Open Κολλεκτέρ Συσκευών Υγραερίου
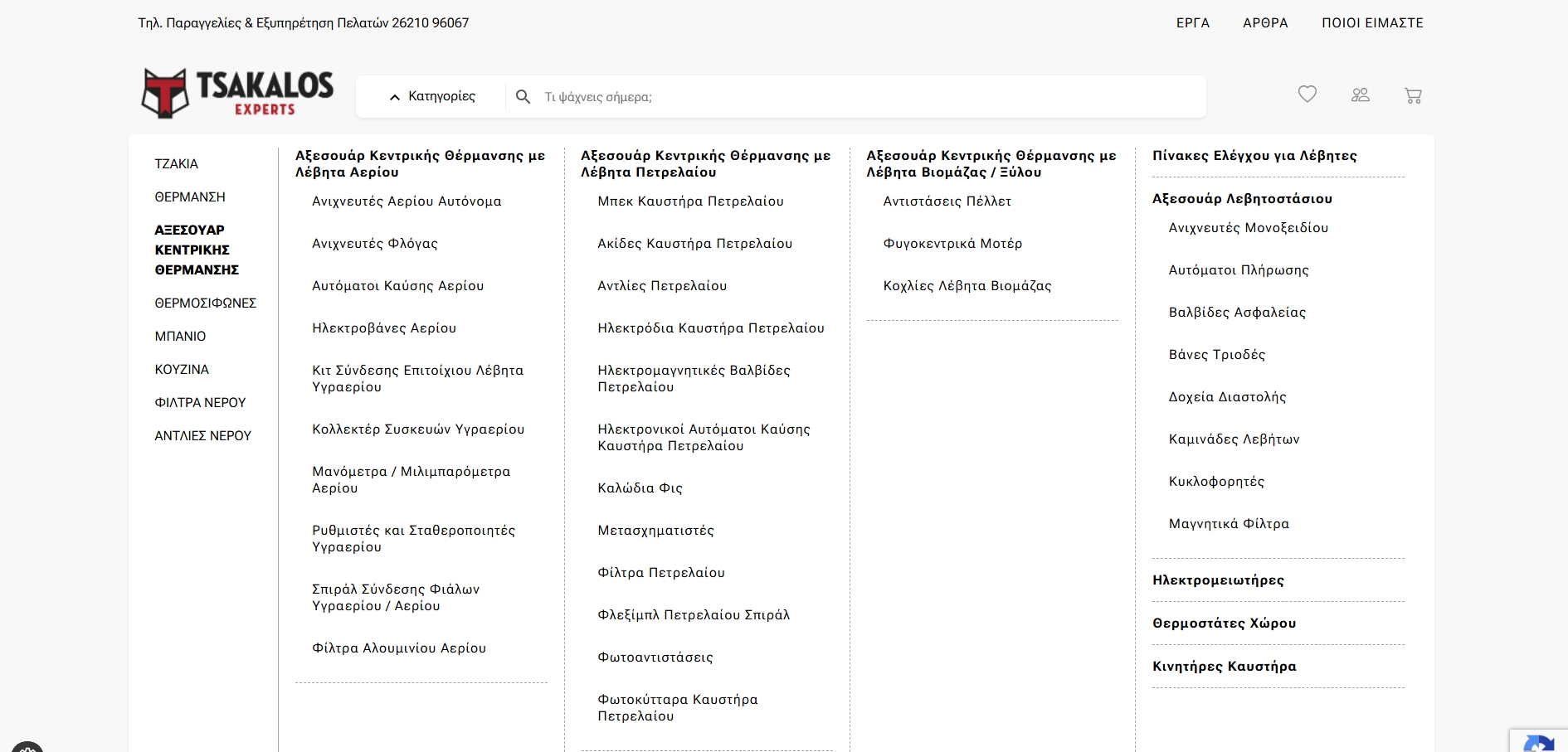This screenshot has height=752, width=1568. click(x=418, y=429)
